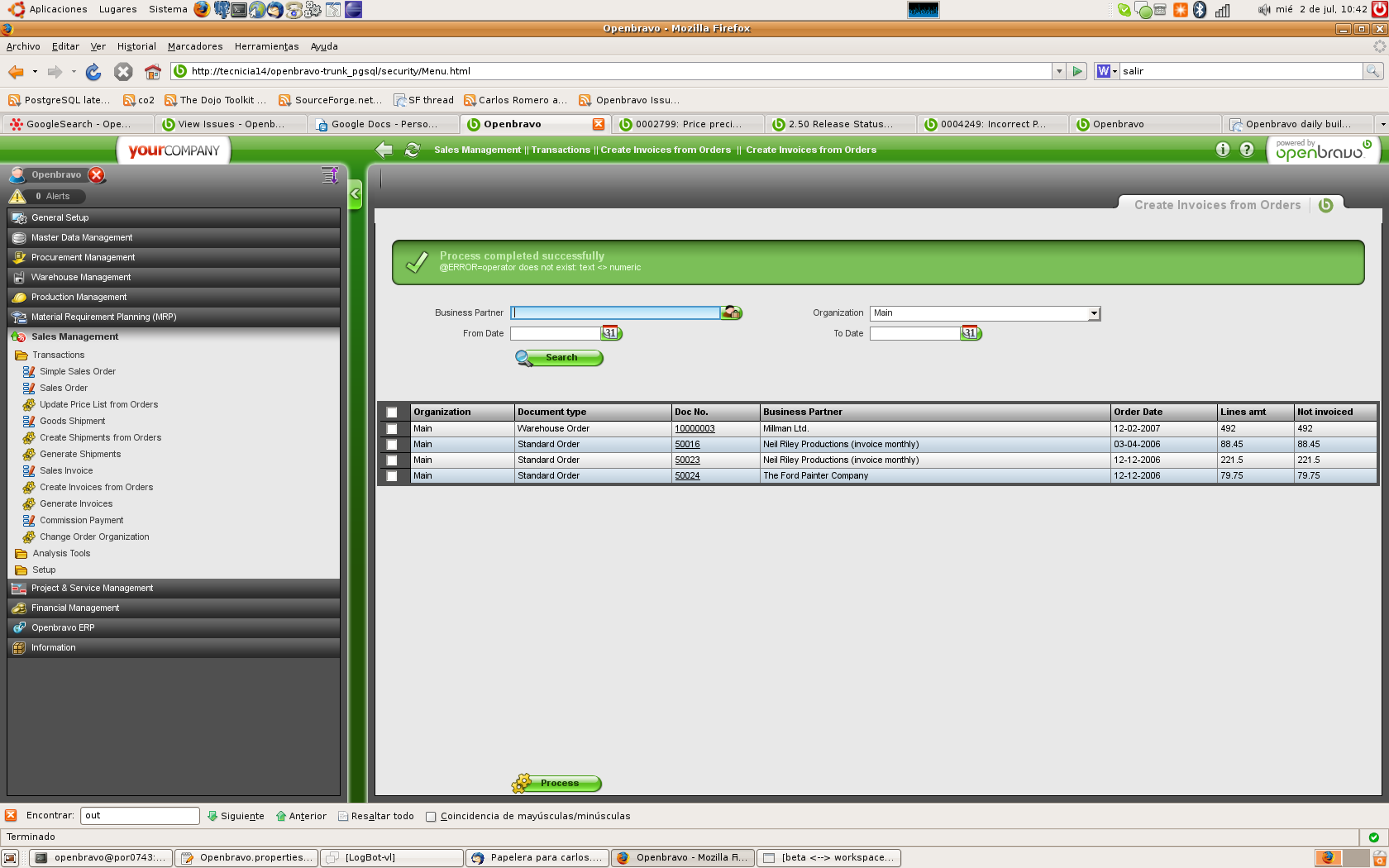Launch Firefox from the top panel
Screen dimensions: 1389x868
202,10
